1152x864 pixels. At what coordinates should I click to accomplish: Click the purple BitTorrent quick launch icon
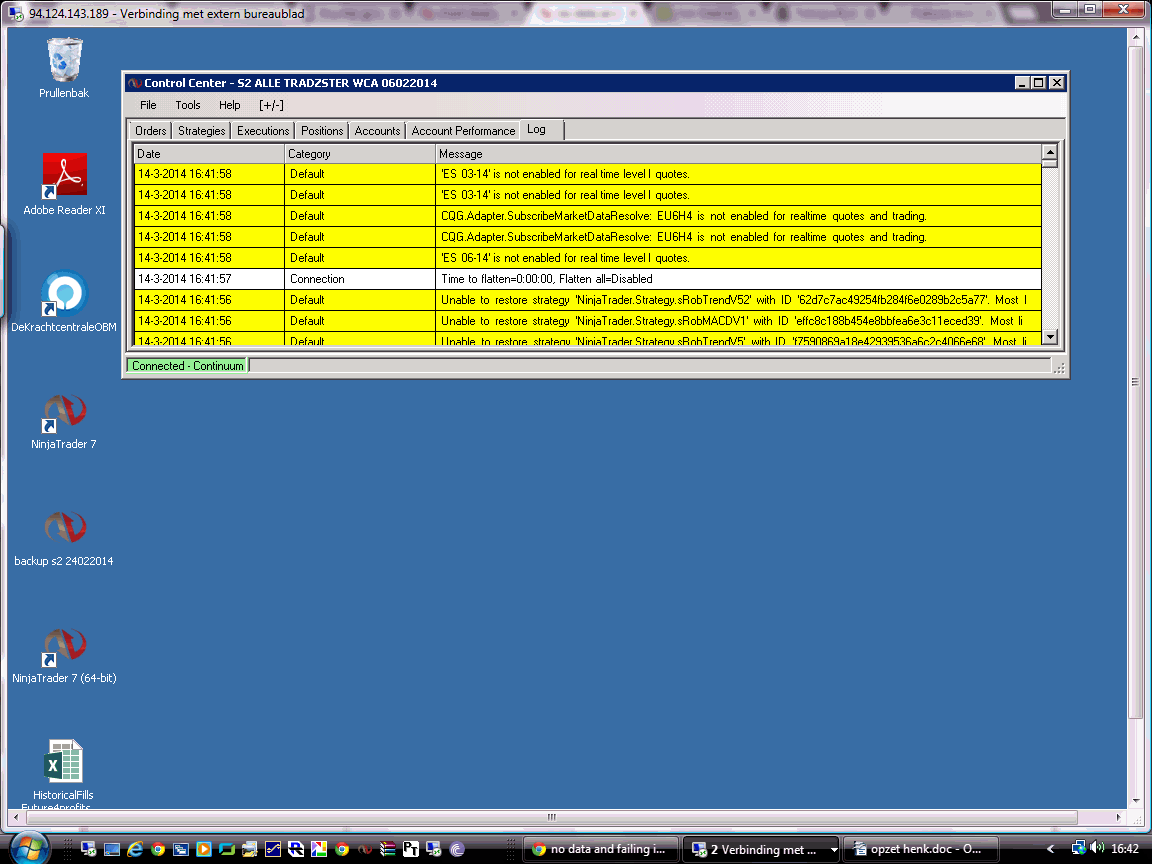point(457,849)
